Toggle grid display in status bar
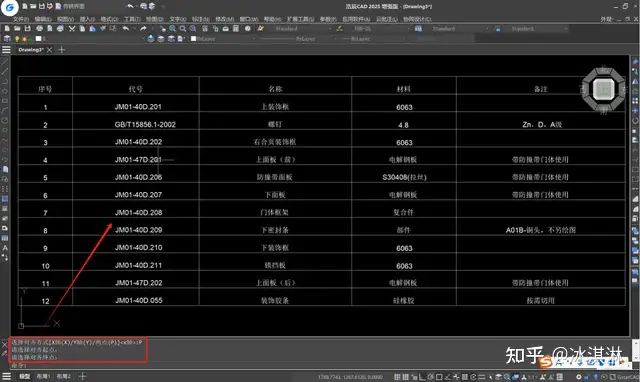The height and width of the screenshot is (382, 640). (x=406, y=377)
